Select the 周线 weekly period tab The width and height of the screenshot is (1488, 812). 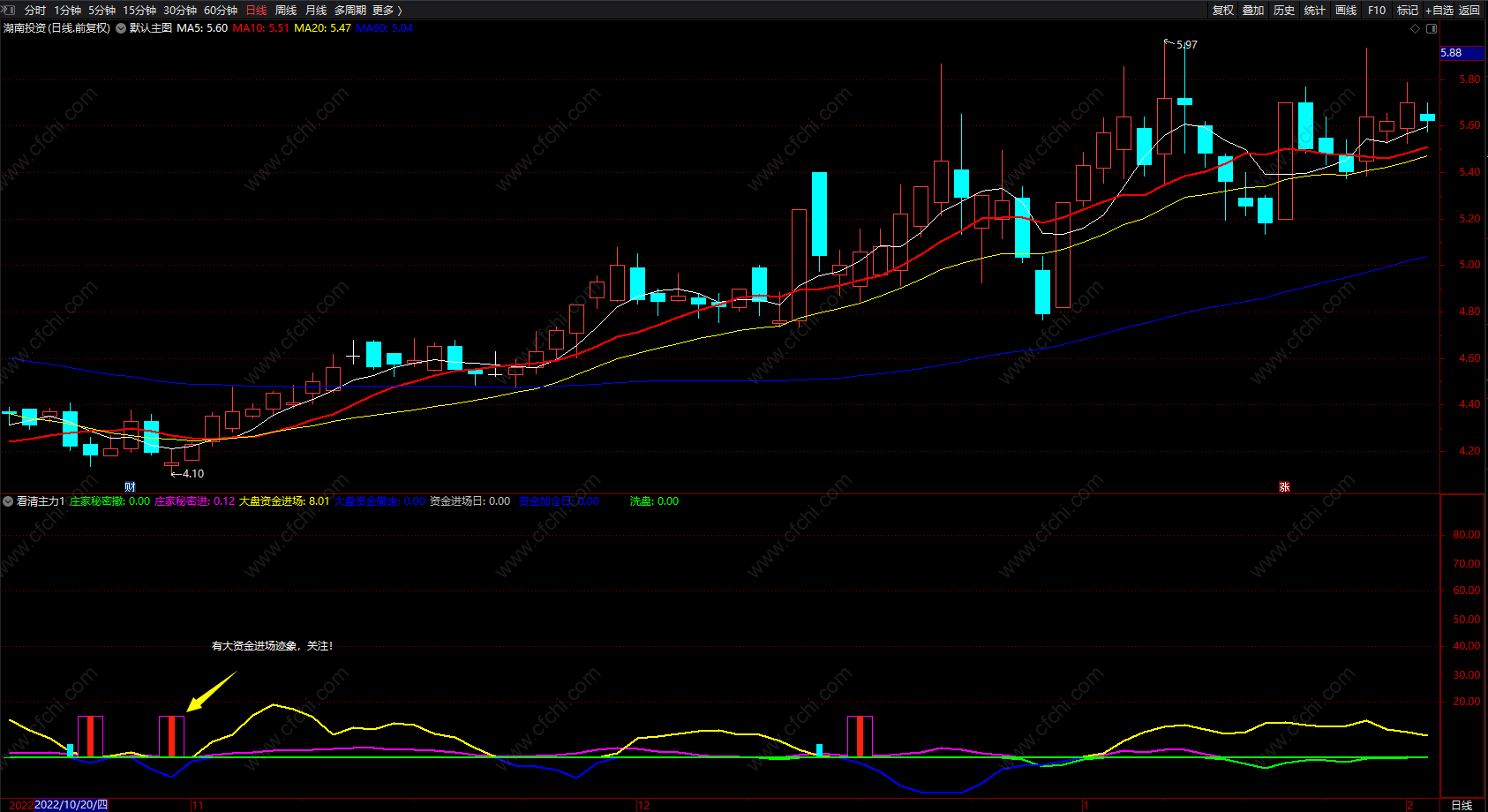[x=286, y=11]
